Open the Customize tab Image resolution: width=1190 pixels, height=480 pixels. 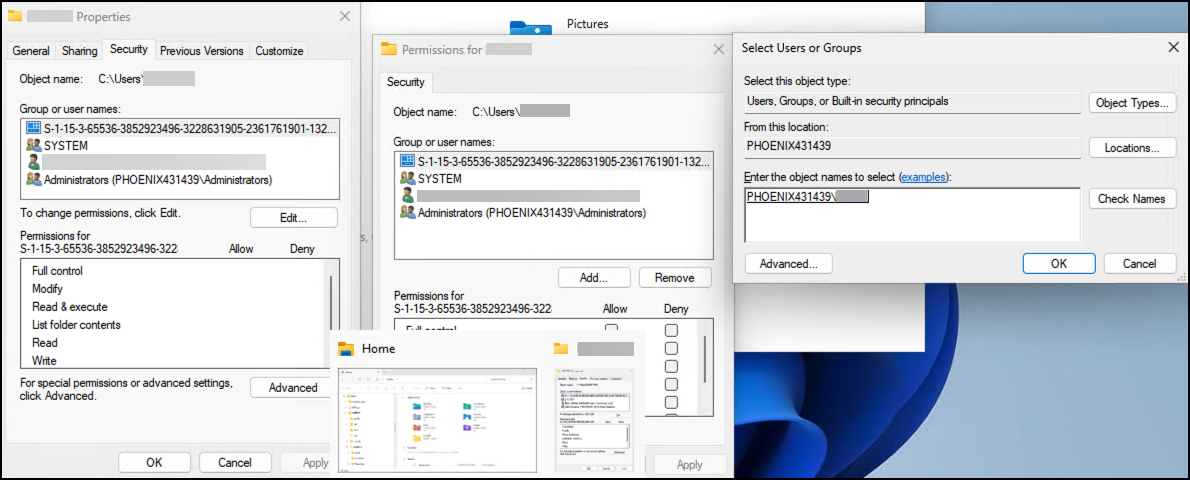[279, 51]
